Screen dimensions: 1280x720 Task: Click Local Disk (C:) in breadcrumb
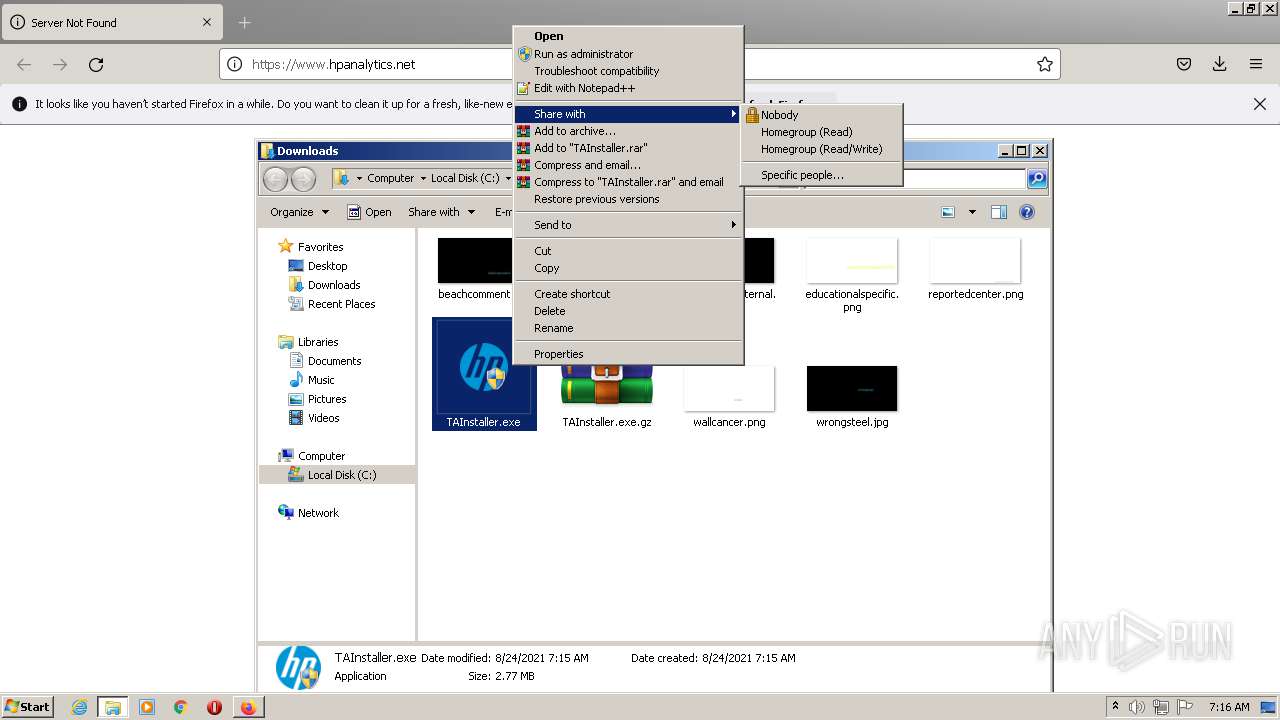coord(465,178)
